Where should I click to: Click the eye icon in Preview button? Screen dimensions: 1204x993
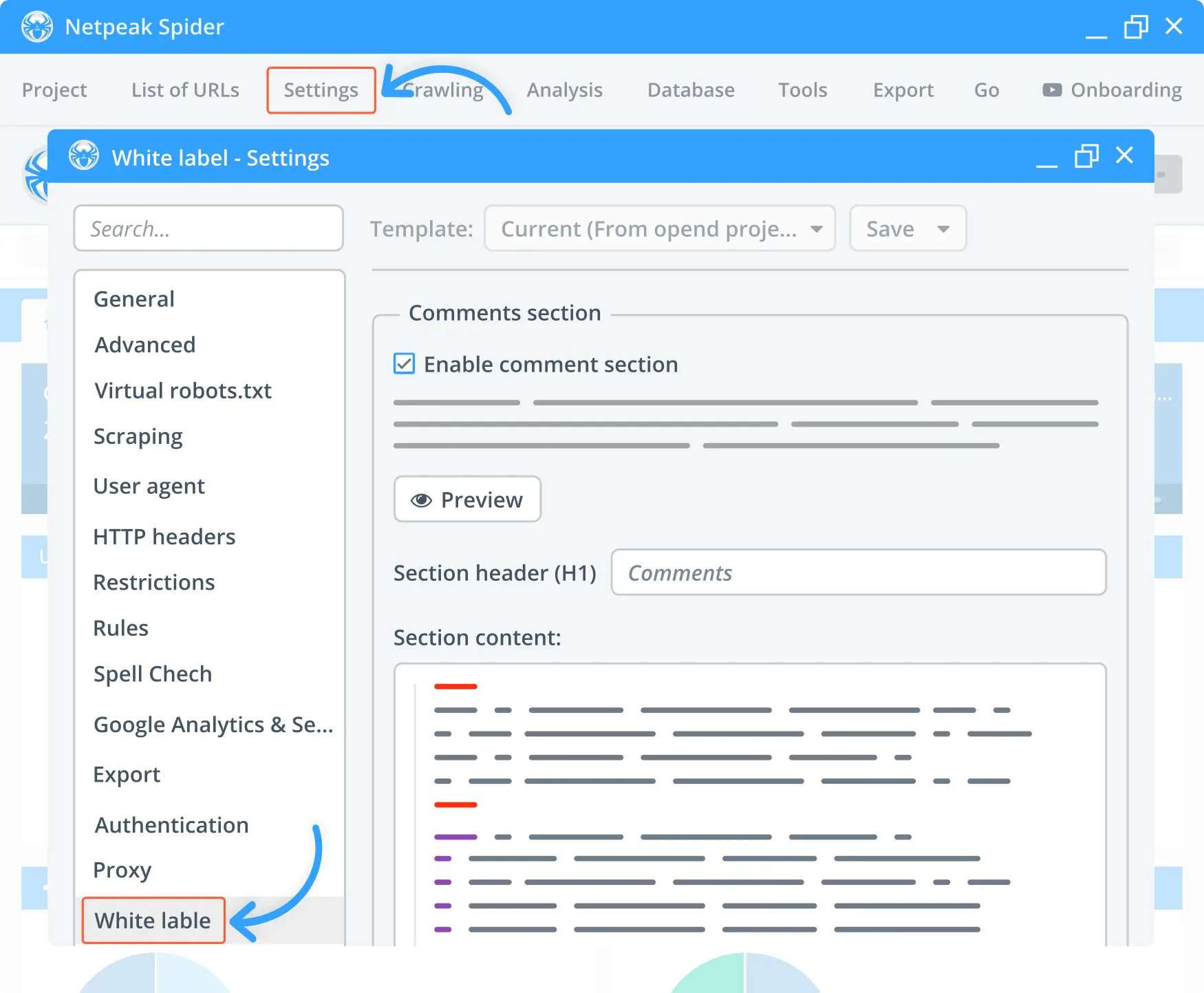click(x=421, y=500)
